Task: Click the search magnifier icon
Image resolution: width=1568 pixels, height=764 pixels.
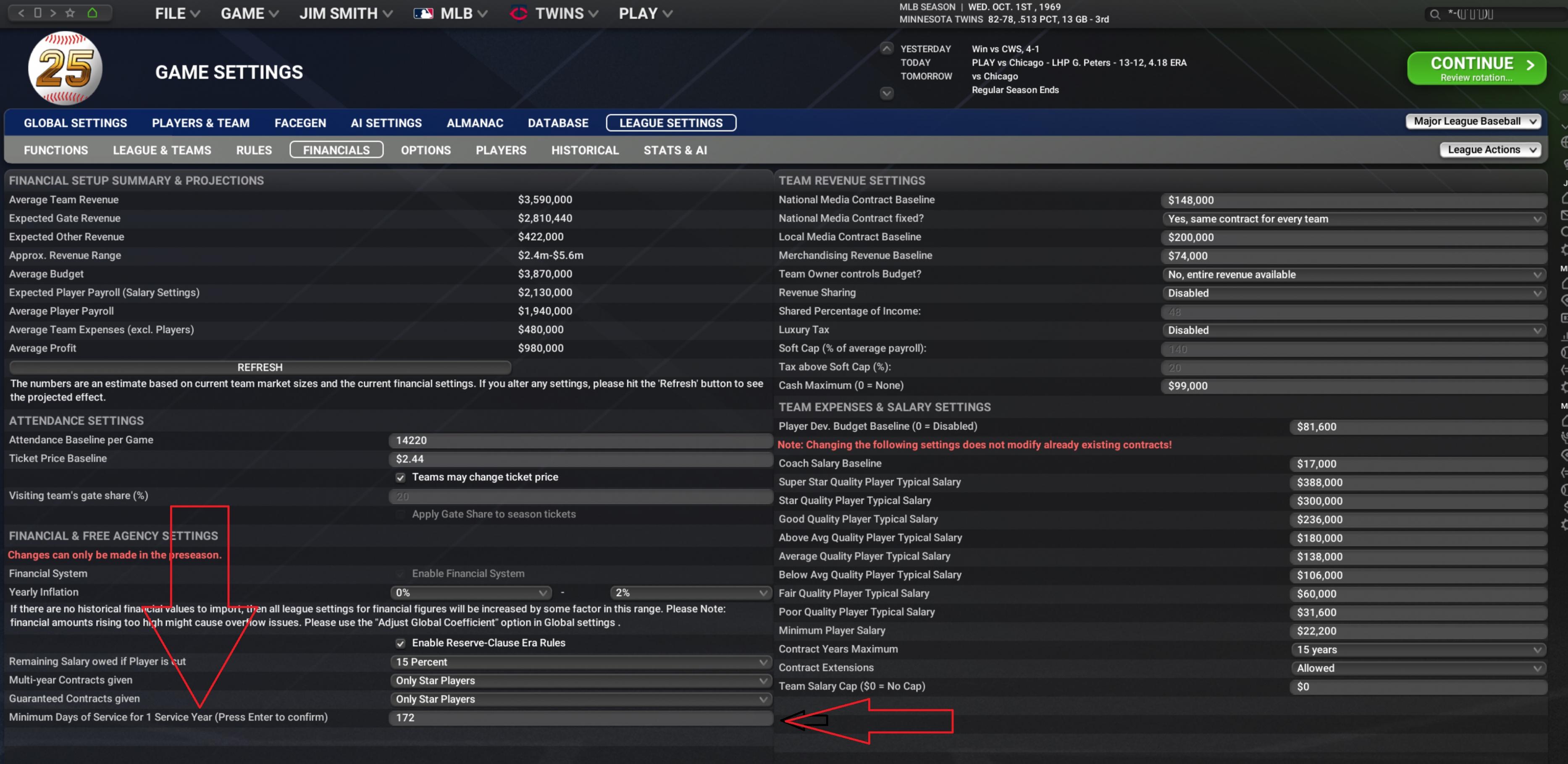Action: point(1435,14)
